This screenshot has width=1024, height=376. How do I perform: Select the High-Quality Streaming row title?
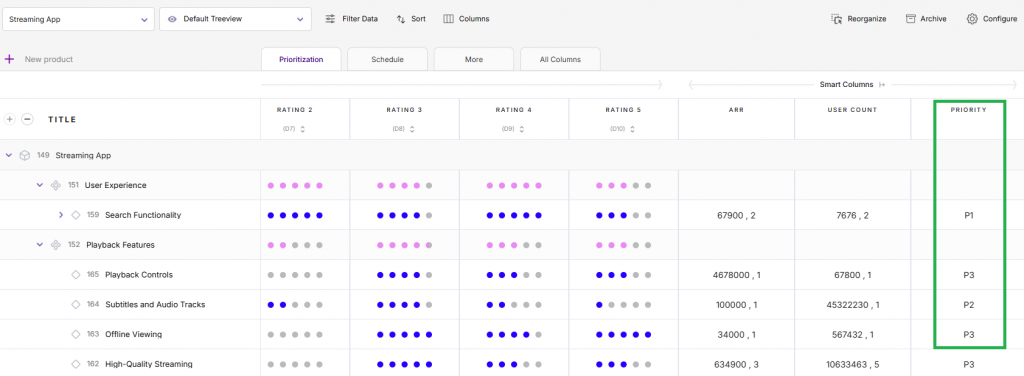pos(149,364)
